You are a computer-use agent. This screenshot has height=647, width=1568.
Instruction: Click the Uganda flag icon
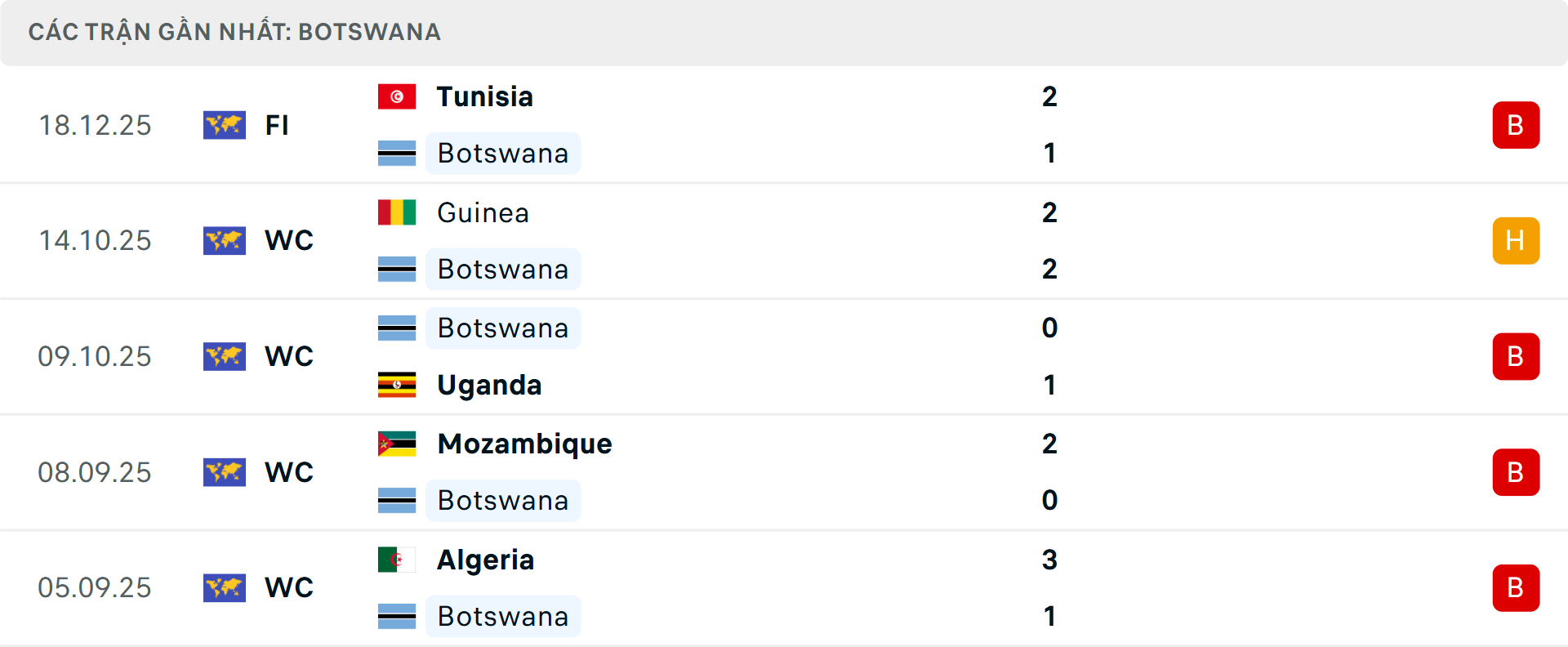tap(397, 385)
